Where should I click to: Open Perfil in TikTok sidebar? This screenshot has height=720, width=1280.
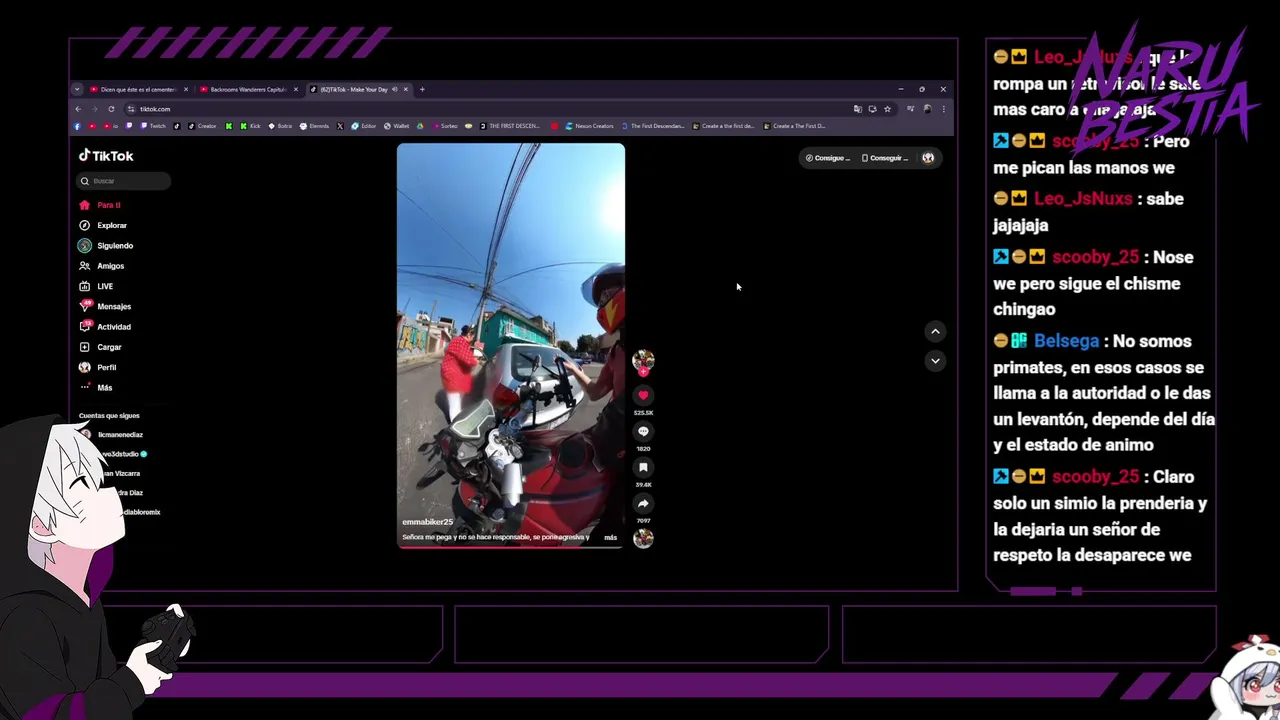click(x=98, y=367)
